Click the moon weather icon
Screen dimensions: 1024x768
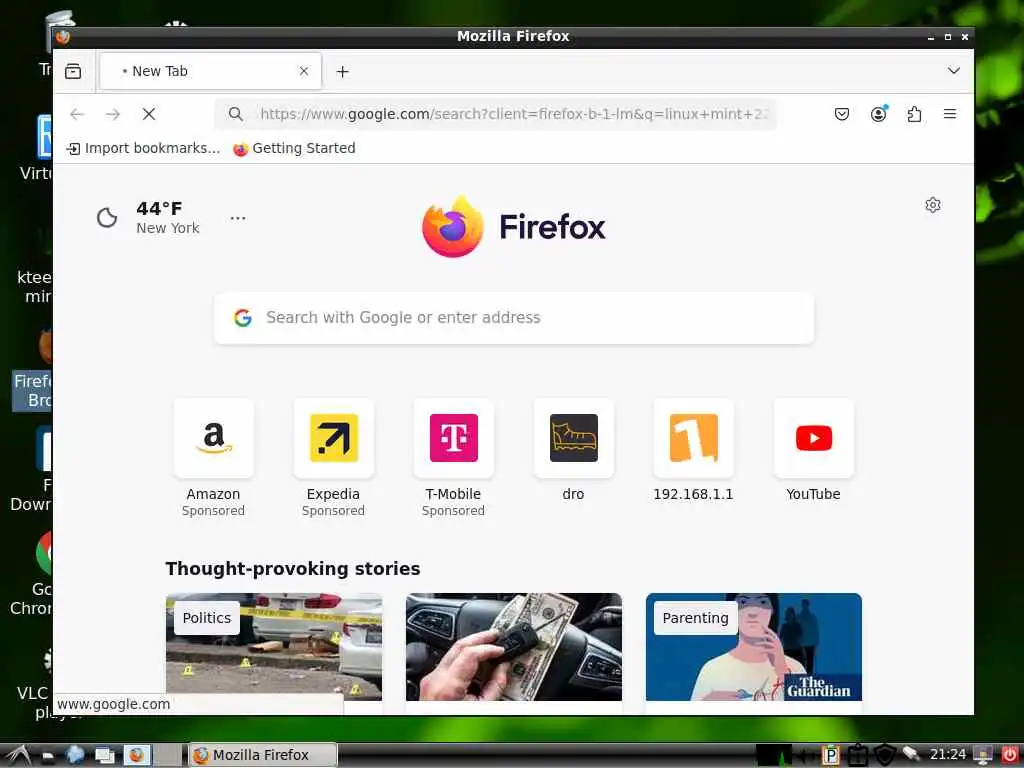(x=107, y=217)
